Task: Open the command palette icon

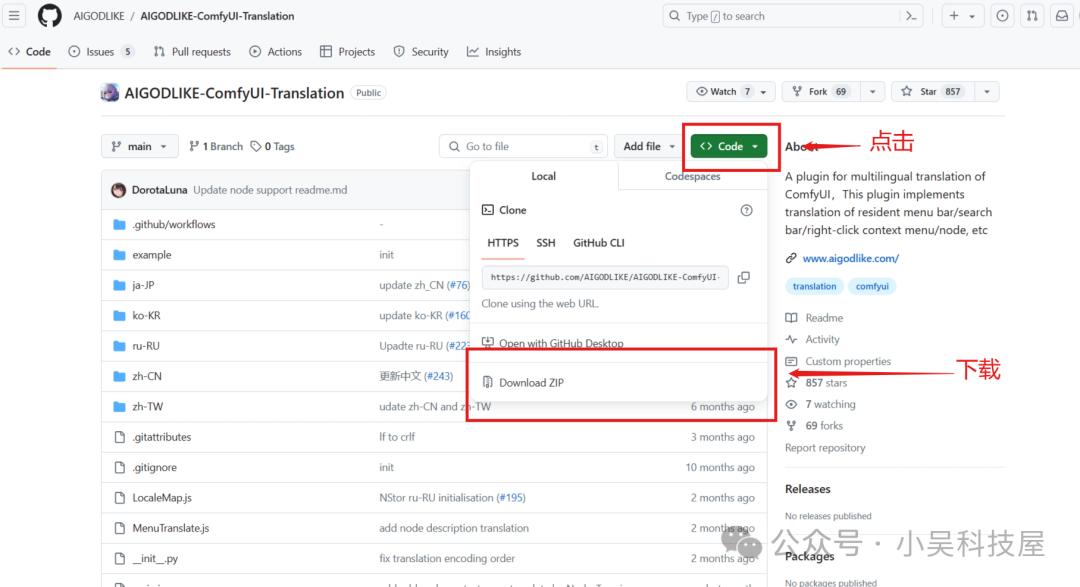Action: [911, 16]
